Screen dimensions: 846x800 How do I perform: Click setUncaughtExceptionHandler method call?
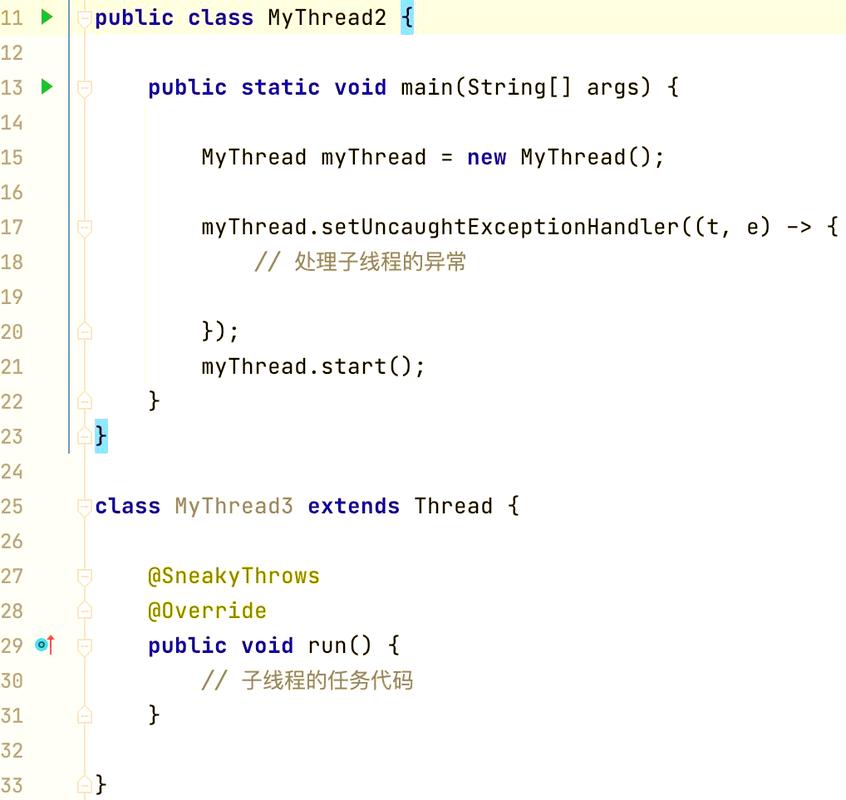pos(500,227)
